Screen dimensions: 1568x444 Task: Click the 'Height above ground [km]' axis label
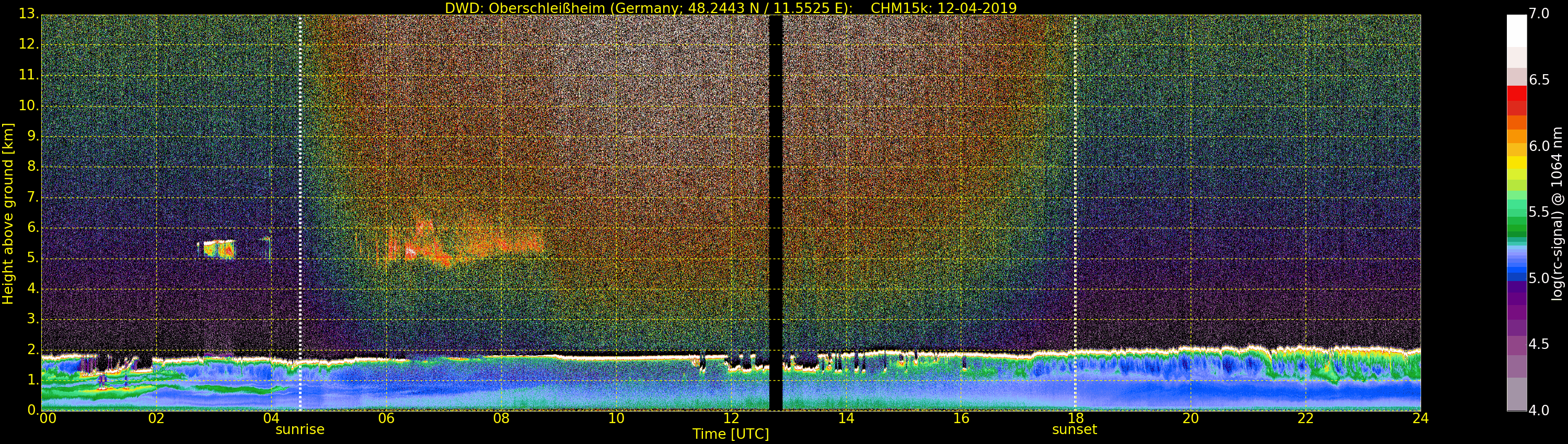(8, 214)
